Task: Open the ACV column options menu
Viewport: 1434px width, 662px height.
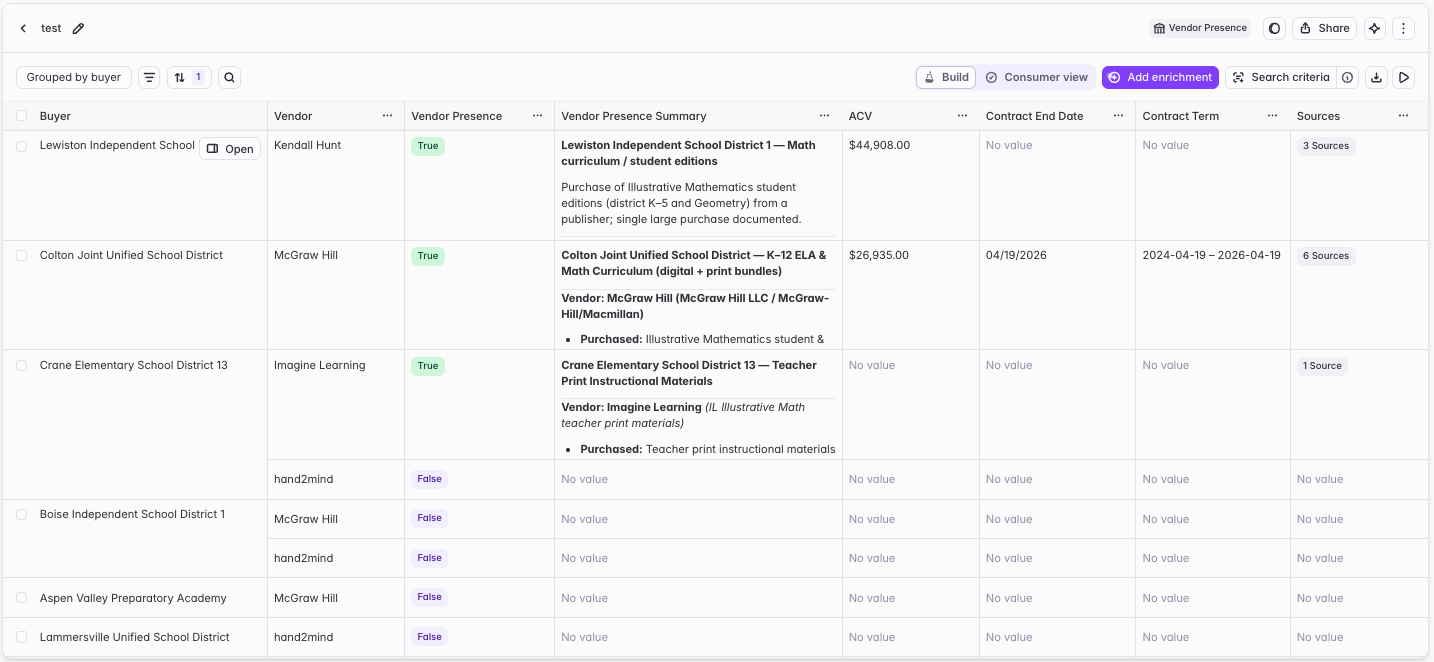Action: tap(962, 116)
